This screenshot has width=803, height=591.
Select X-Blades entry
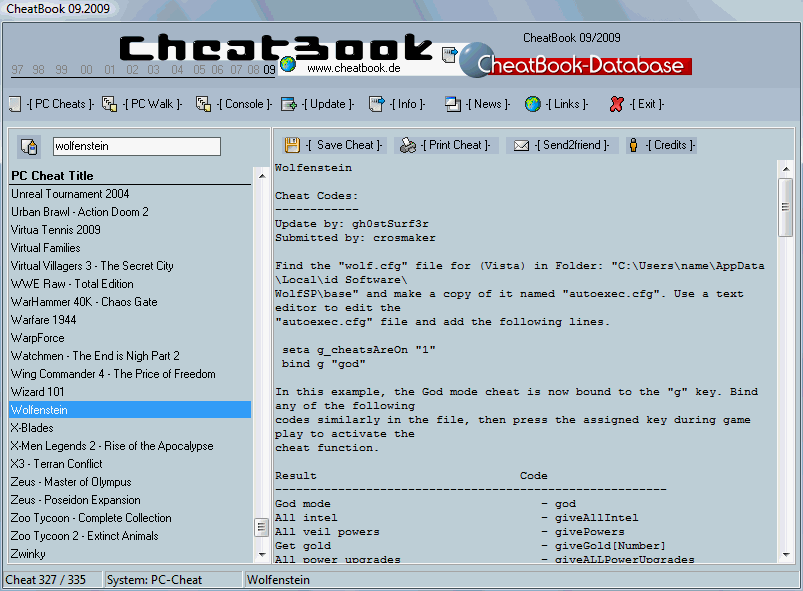(131, 428)
